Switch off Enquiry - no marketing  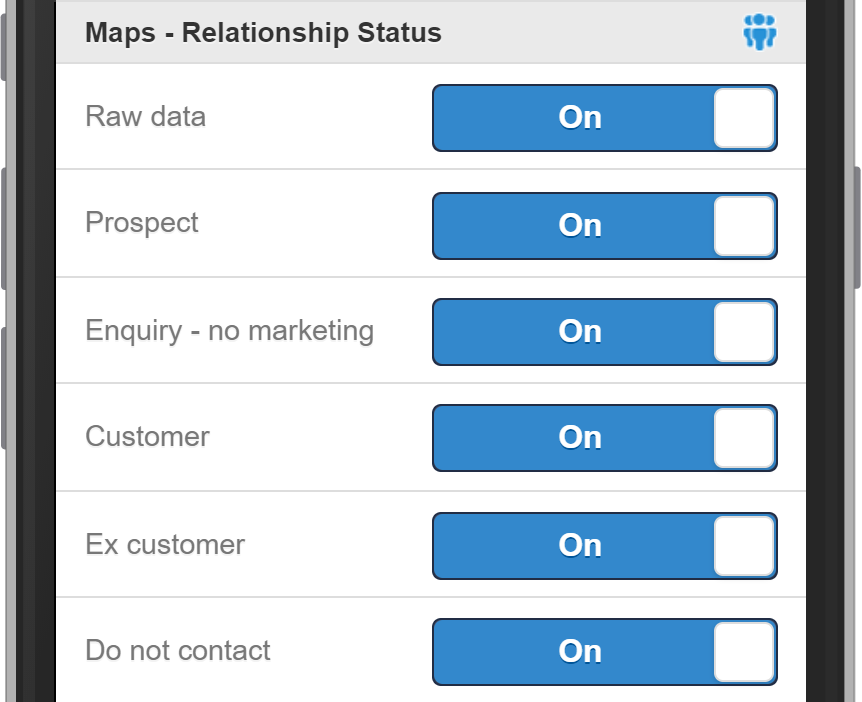coord(604,332)
